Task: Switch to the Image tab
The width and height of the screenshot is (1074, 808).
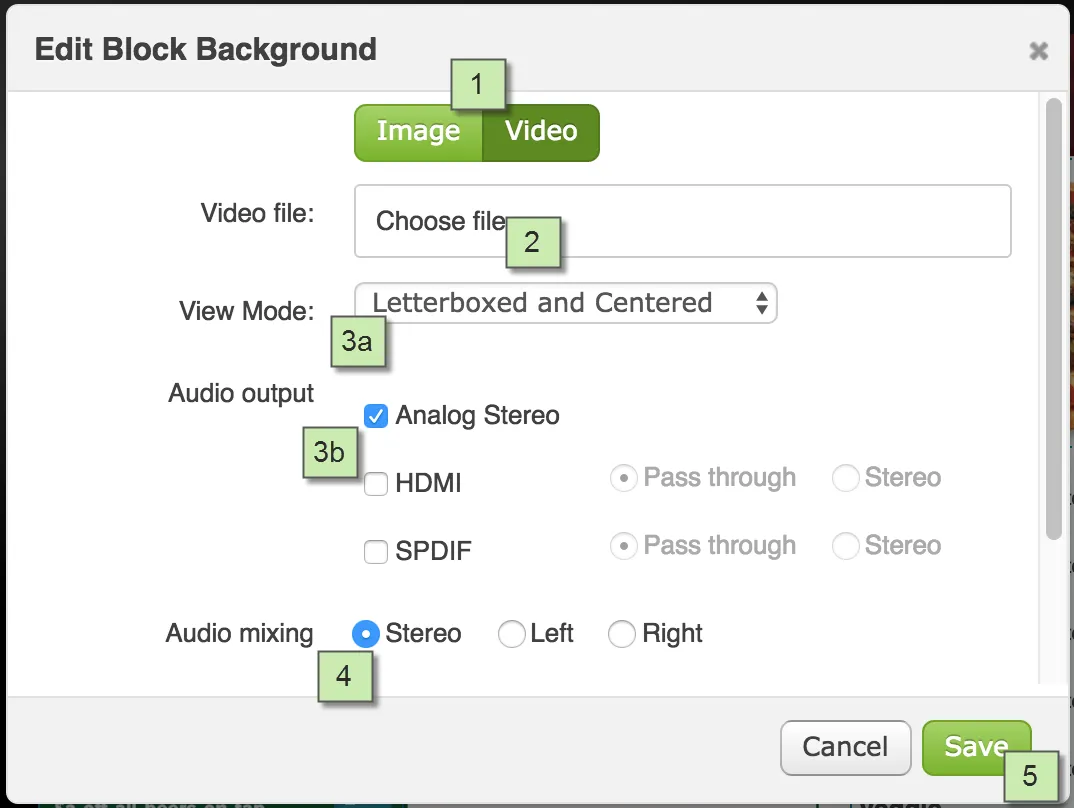Action: [x=419, y=133]
